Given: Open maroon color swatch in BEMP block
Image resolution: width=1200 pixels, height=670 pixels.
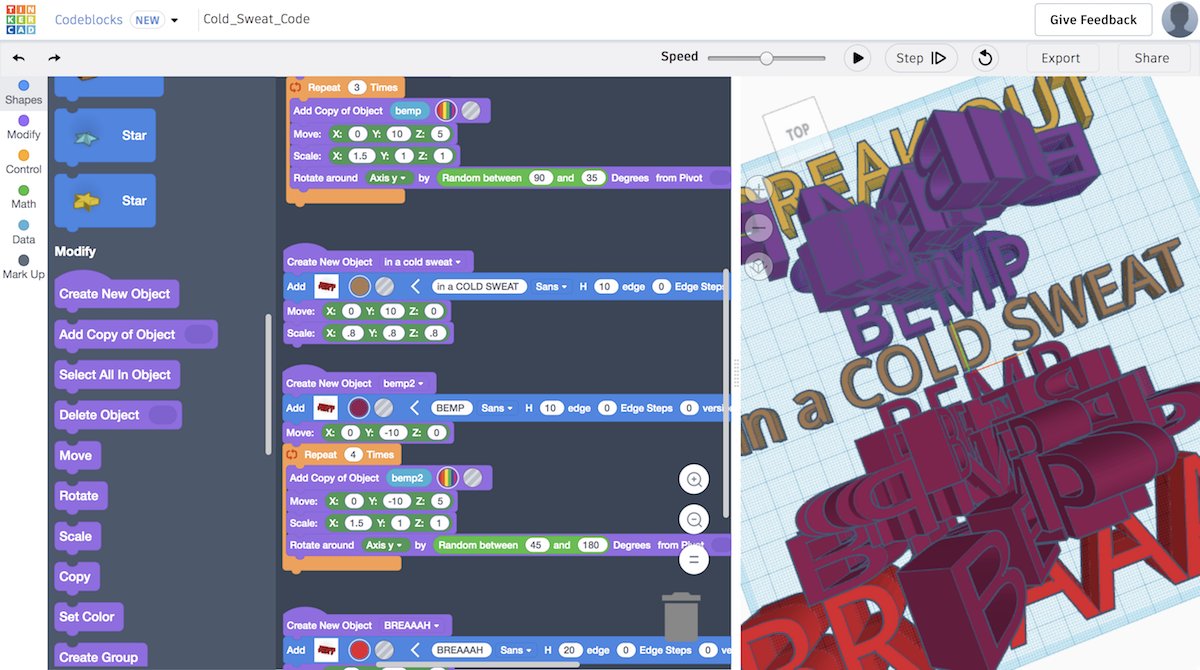Looking at the screenshot, I should point(358,408).
